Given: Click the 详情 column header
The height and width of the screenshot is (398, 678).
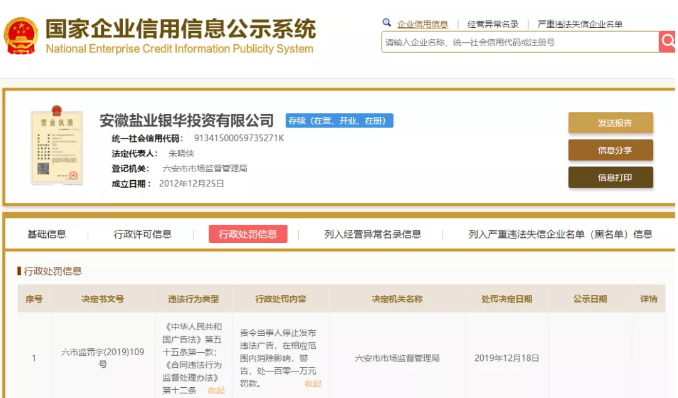Looking at the screenshot, I should click(649, 298).
